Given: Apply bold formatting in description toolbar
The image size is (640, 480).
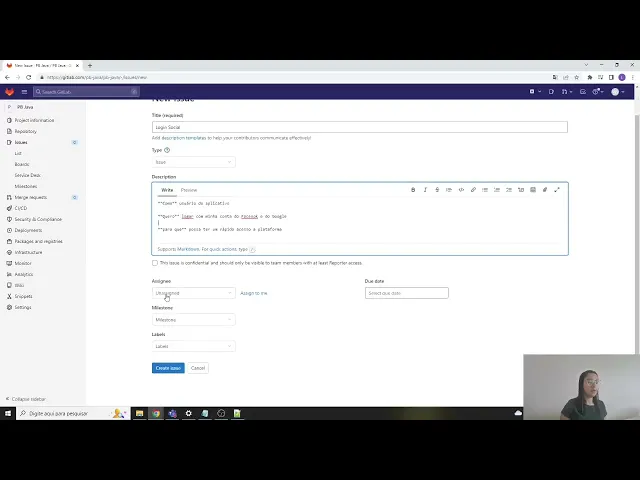Looking at the screenshot, I should pos(413,190).
